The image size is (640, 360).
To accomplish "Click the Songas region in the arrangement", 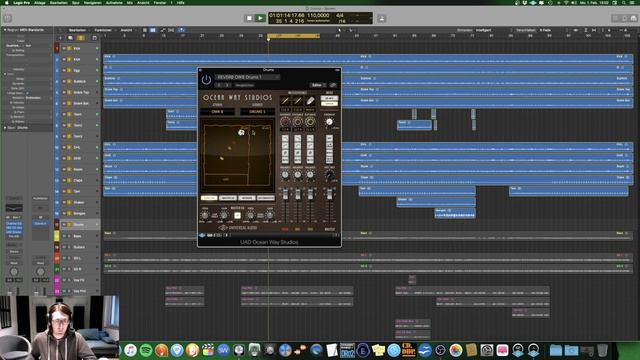I will pos(455,213).
